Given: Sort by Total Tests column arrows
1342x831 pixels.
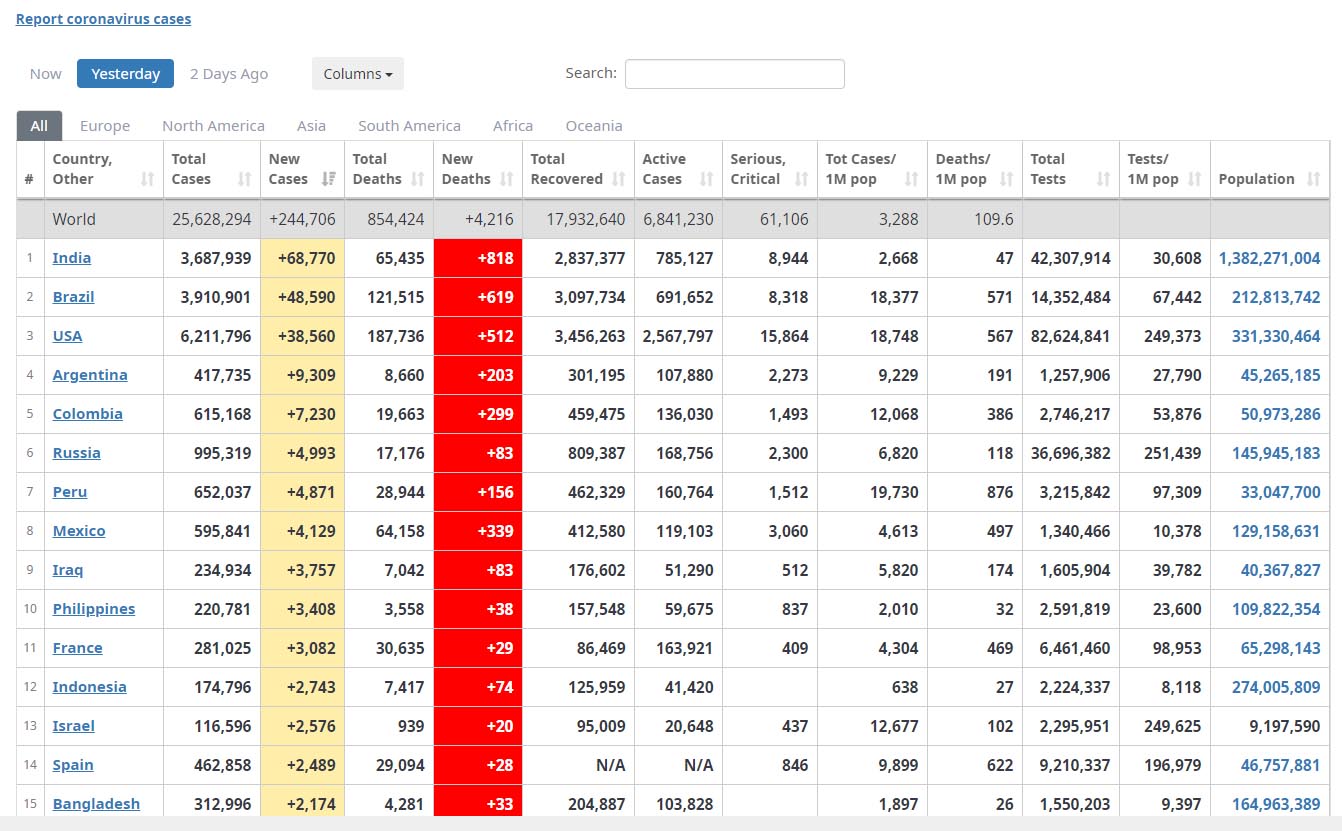Looking at the screenshot, I should pyautogui.click(x=1104, y=179).
